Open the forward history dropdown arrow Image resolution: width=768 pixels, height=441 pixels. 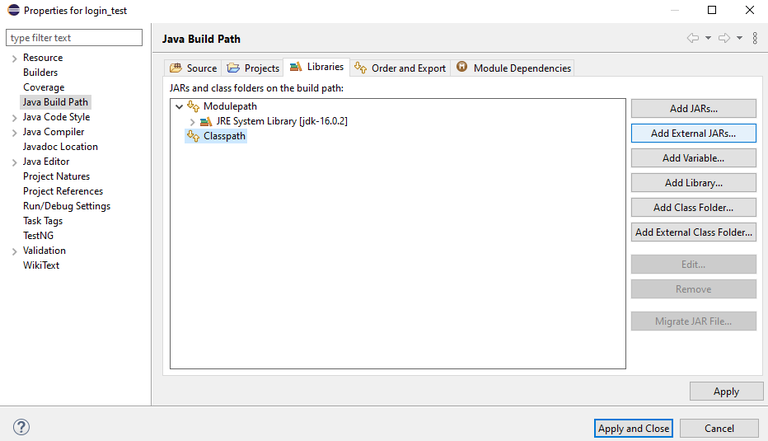[x=740, y=38]
